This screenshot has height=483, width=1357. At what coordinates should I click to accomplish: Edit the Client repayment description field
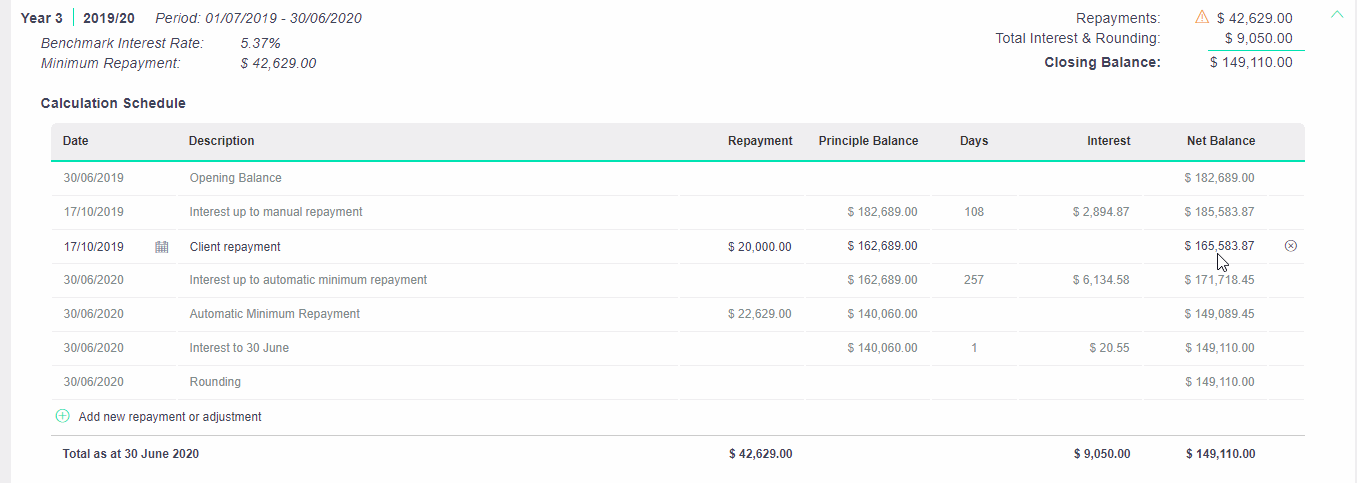point(235,247)
